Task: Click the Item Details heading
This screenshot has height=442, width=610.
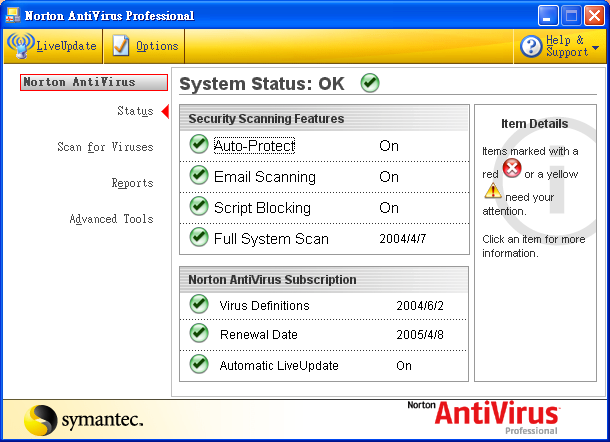Action: pyautogui.click(x=535, y=124)
